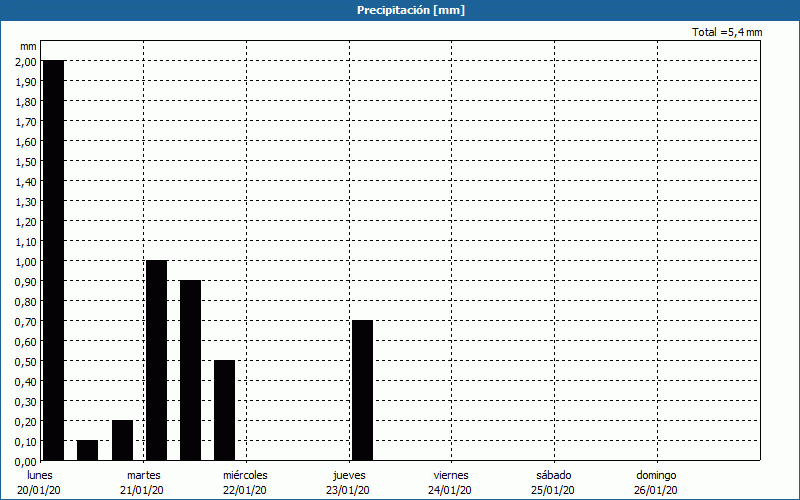The image size is (800, 500).
Task: Click the 1,80 y-axis value
Action: coord(26,102)
